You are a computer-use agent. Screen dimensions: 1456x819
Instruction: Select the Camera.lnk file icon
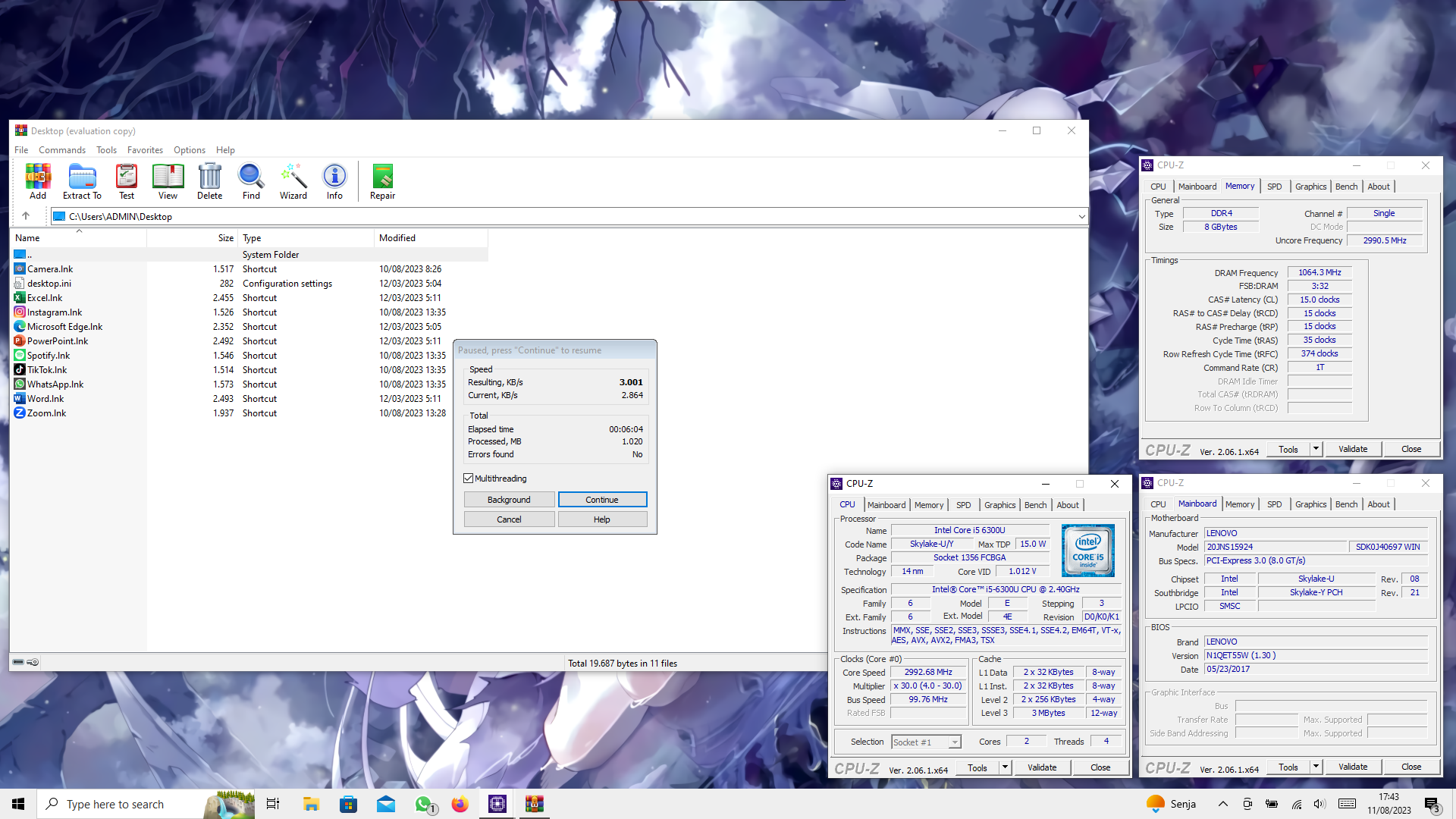point(20,269)
